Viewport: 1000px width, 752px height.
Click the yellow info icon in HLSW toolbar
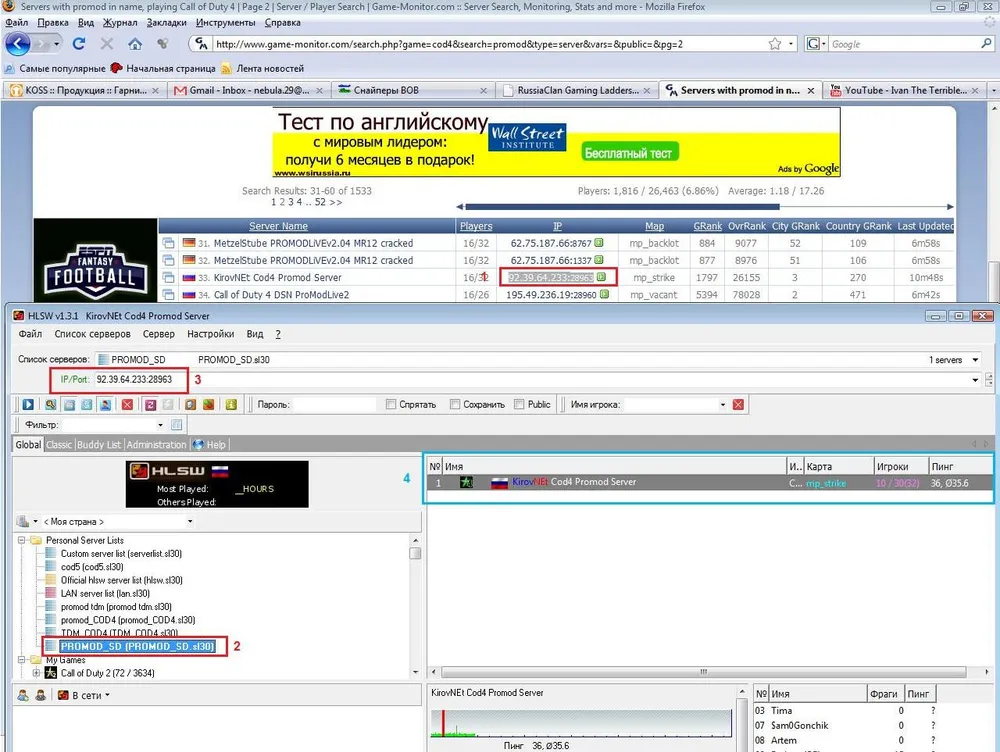231,405
